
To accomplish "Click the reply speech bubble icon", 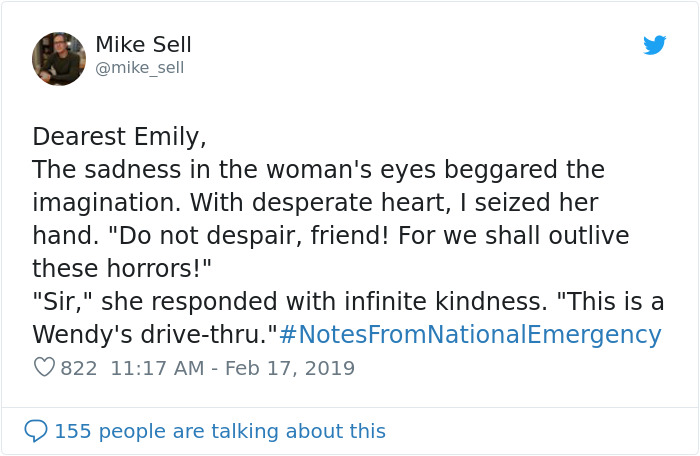I will tap(36, 431).
